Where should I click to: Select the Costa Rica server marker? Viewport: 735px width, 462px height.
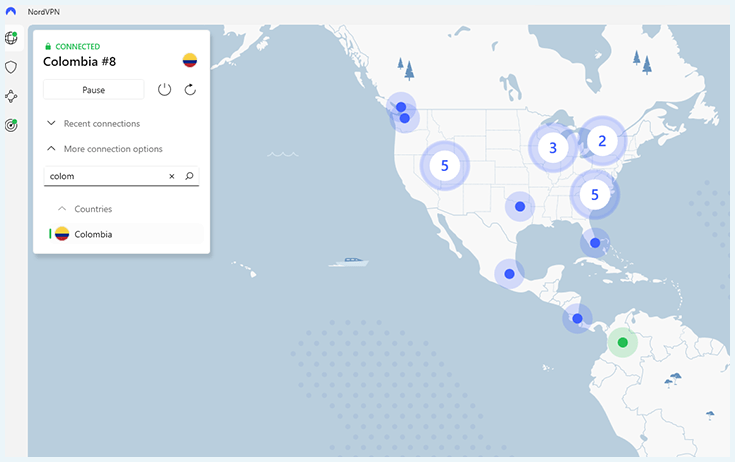(578, 319)
